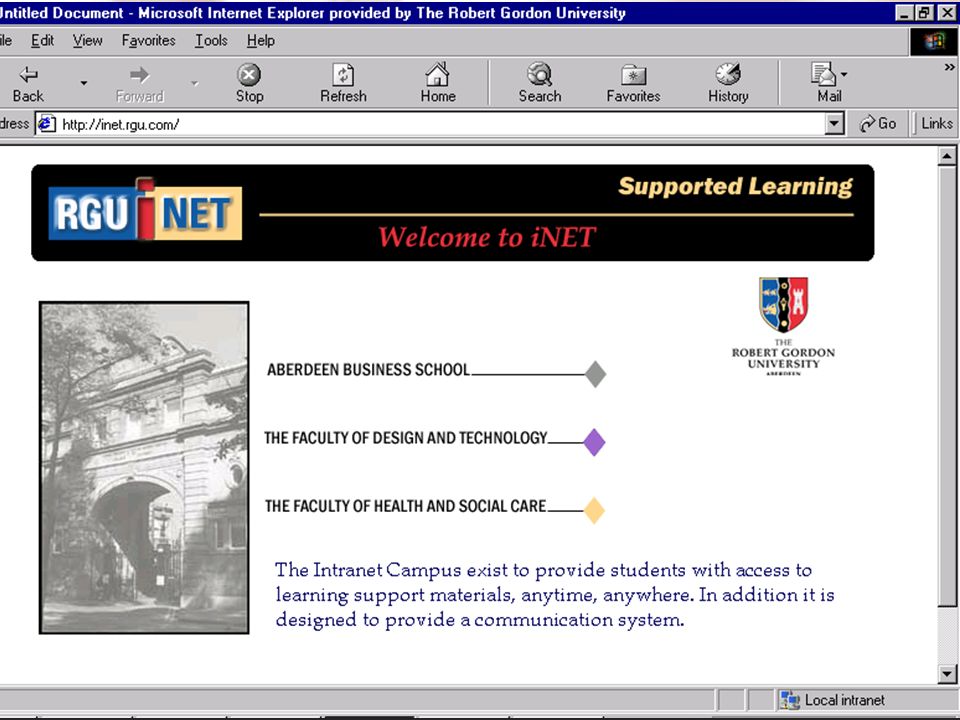This screenshot has height=720, width=960.
Task: Open the View menu
Action: (x=88, y=40)
